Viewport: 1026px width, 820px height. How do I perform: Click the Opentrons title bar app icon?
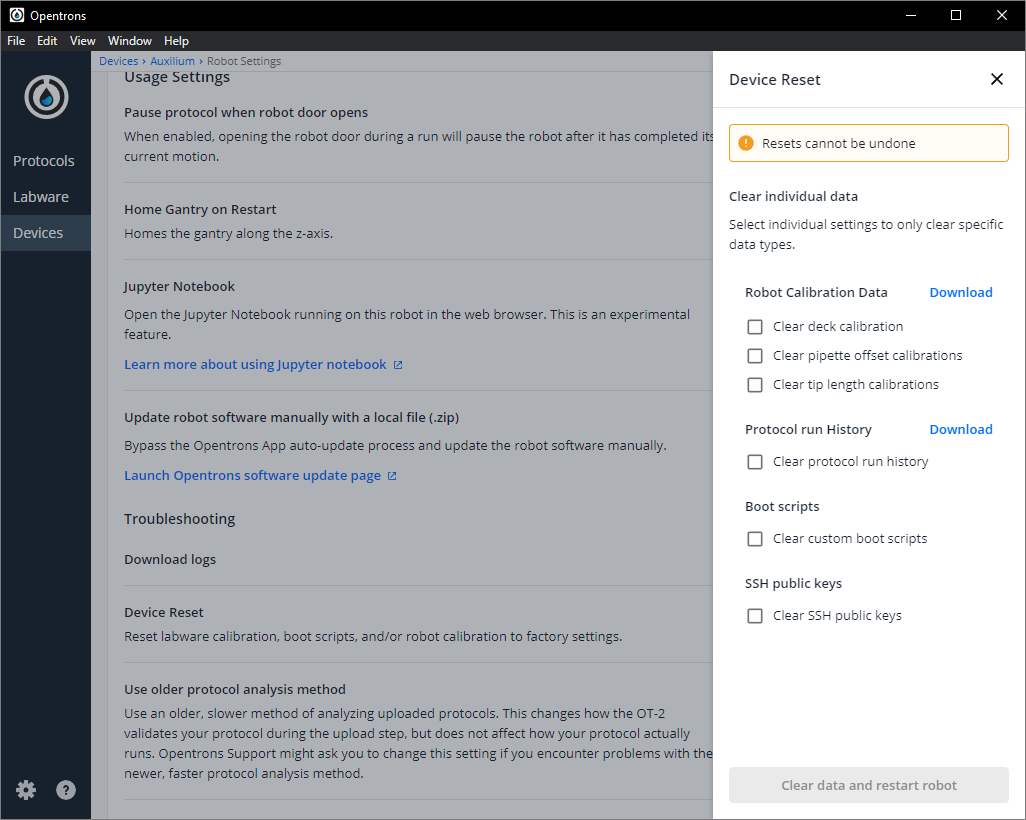(16, 15)
